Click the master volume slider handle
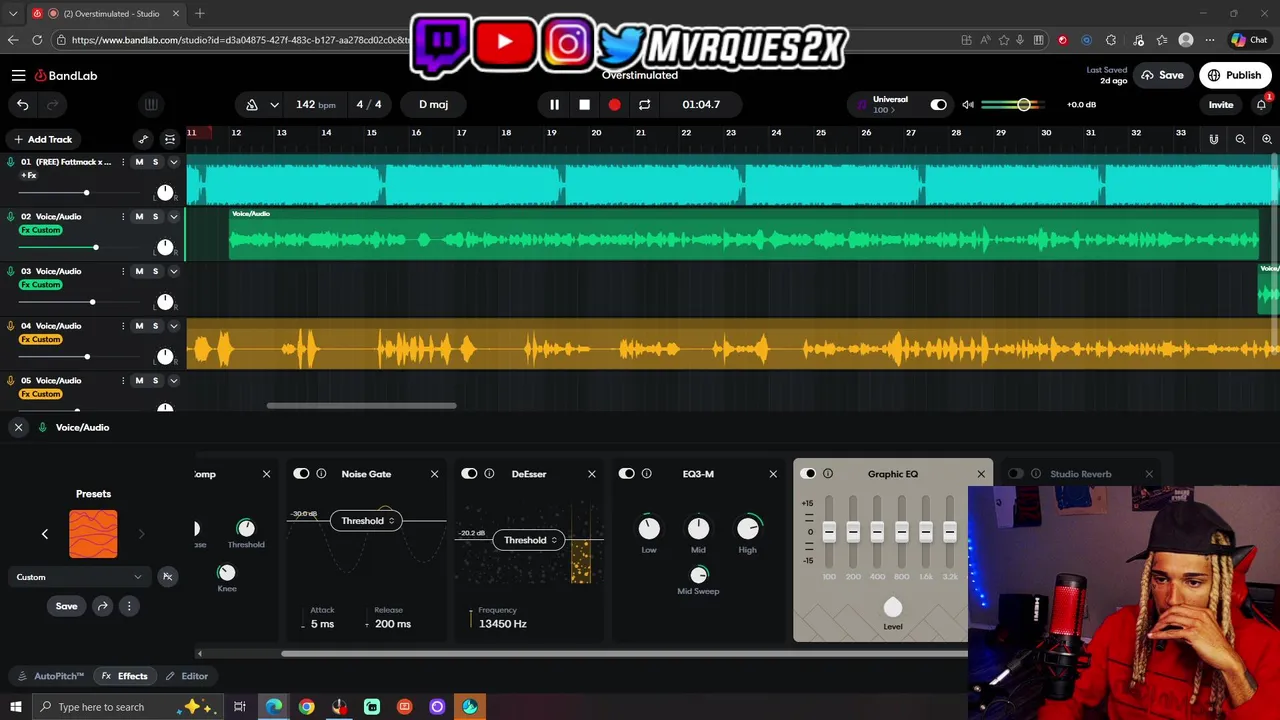Image resolution: width=1280 pixels, height=720 pixels. click(x=1024, y=104)
